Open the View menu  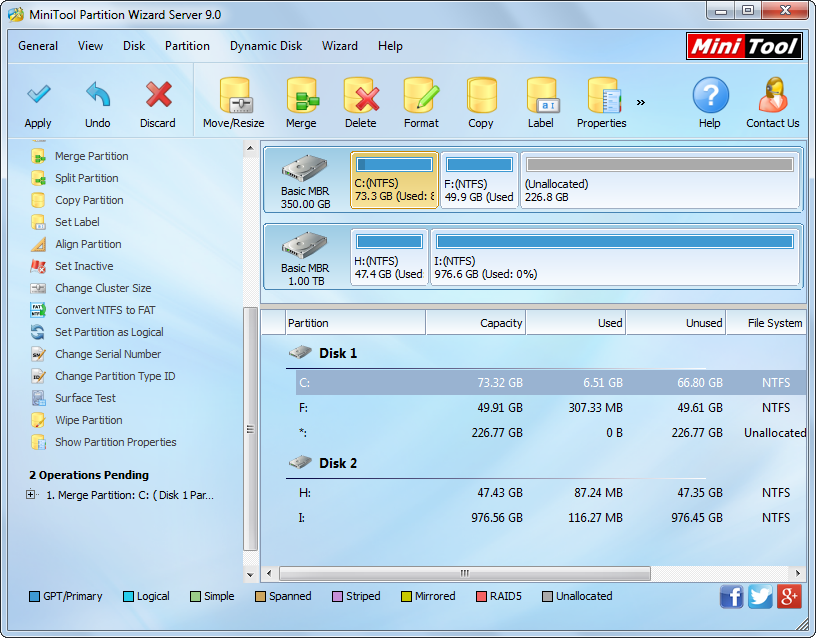[x=91, y=46]
